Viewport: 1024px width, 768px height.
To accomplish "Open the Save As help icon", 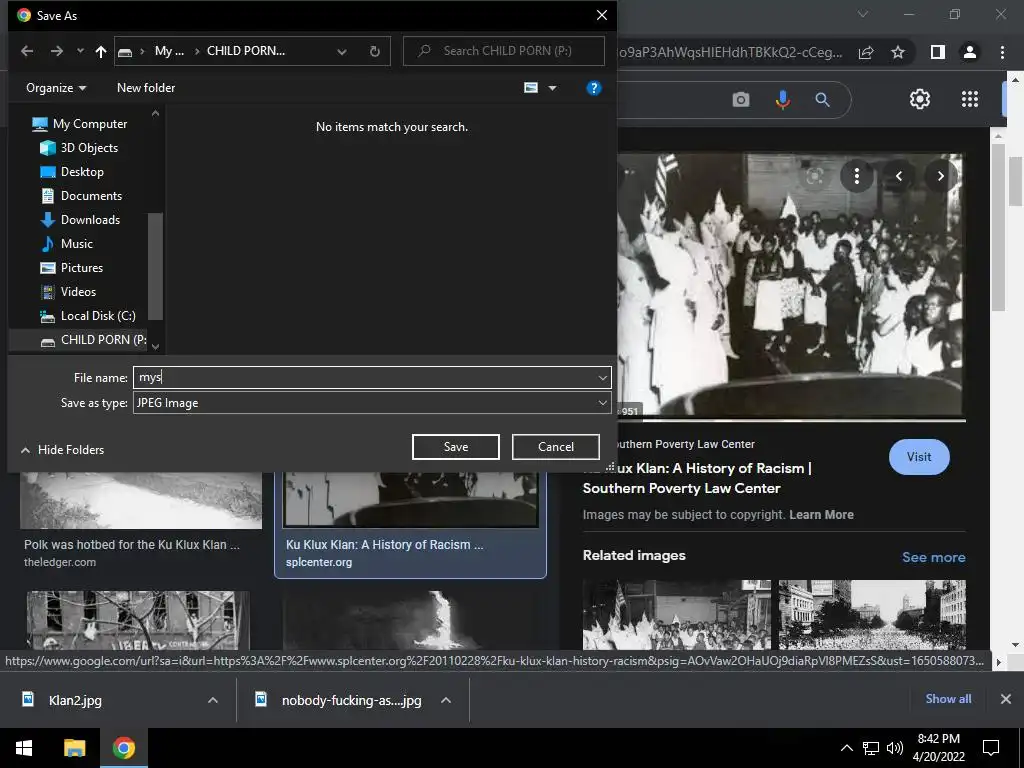I will coord(594,88).
